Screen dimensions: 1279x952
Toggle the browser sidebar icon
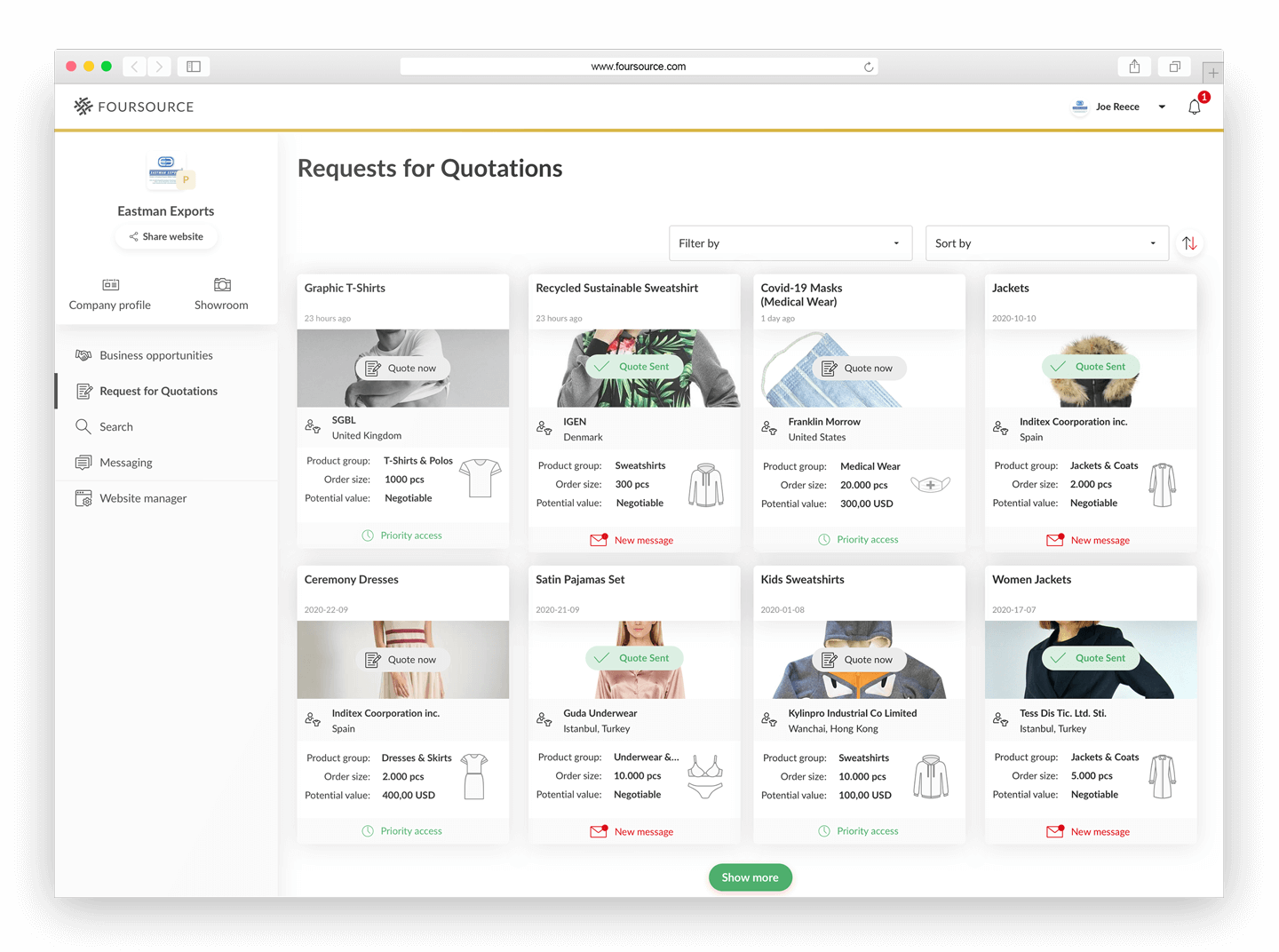194,67
